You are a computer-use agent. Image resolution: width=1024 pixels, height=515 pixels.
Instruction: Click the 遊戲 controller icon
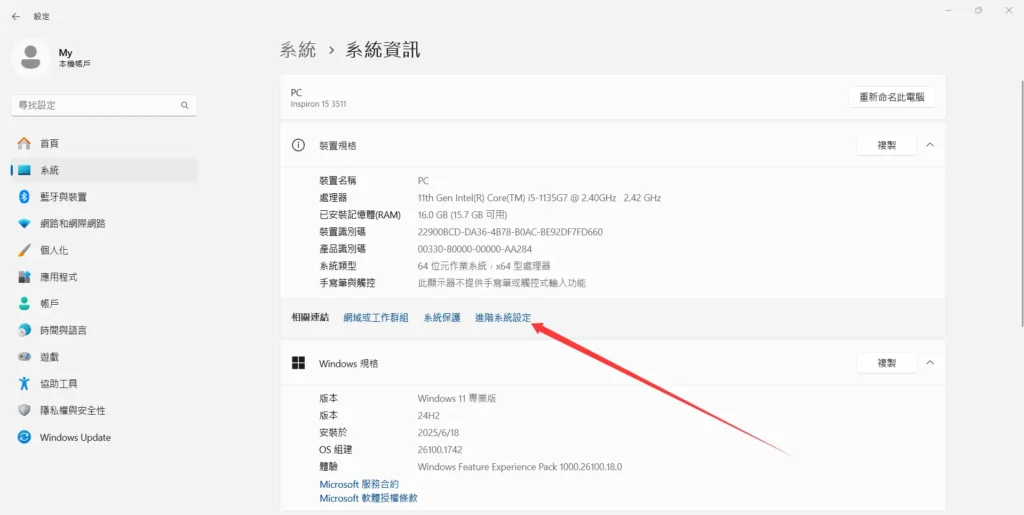[x=24, y=357]
